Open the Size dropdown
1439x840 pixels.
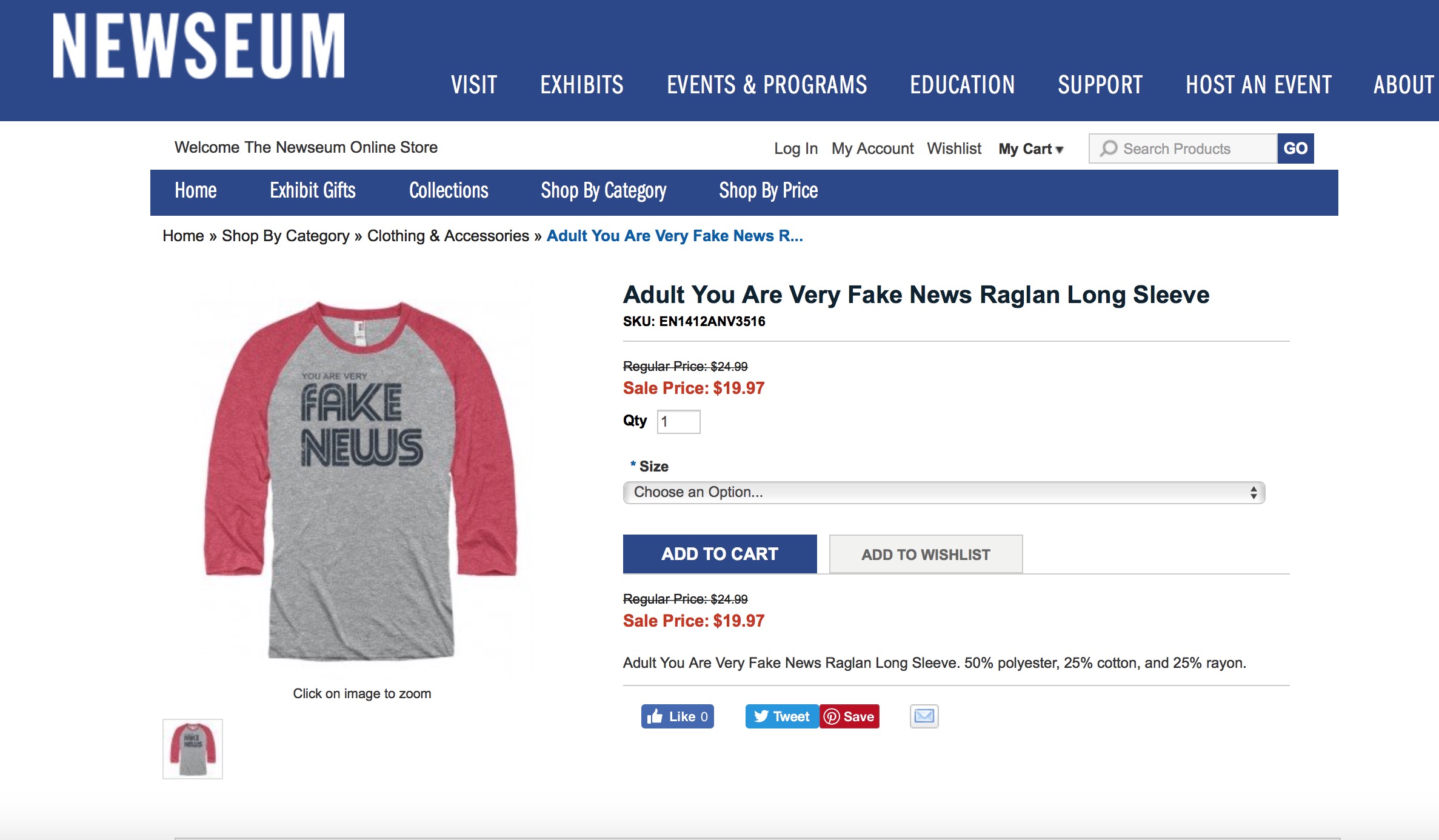click(943, 492)
